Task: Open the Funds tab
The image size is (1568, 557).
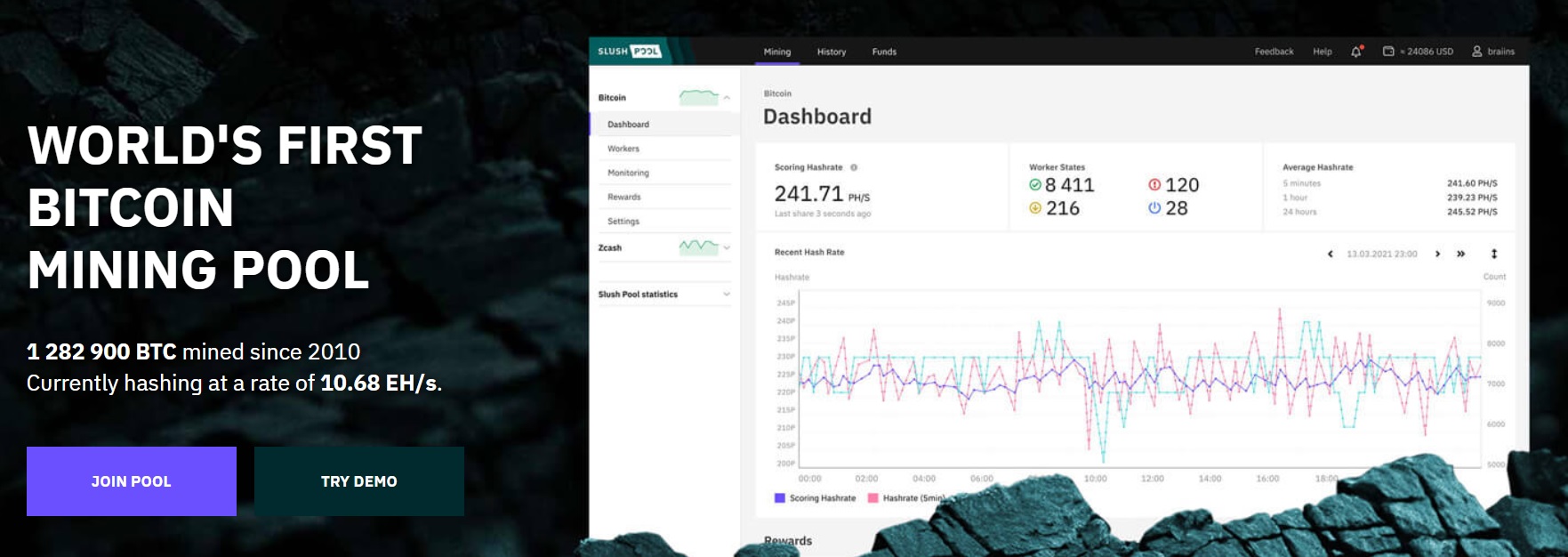Action: [884, 52]
